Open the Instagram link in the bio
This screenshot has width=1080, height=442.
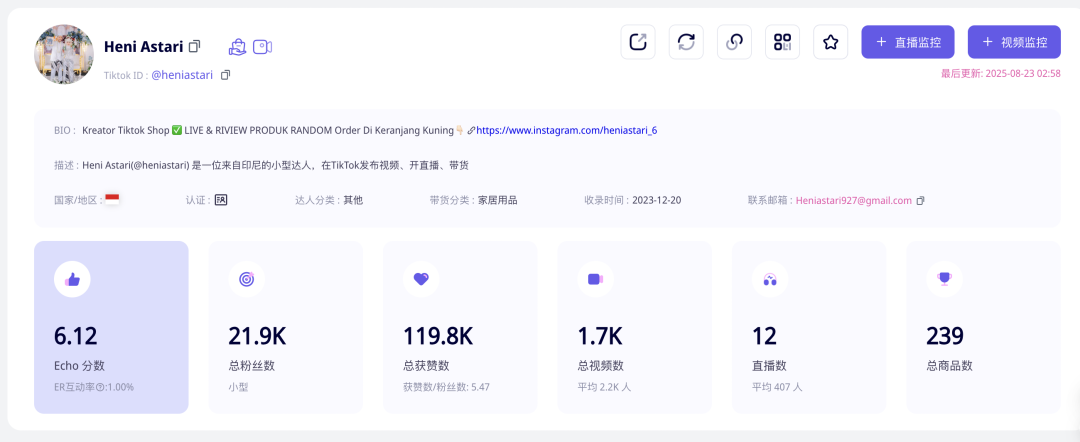click(x=566, y=130)
